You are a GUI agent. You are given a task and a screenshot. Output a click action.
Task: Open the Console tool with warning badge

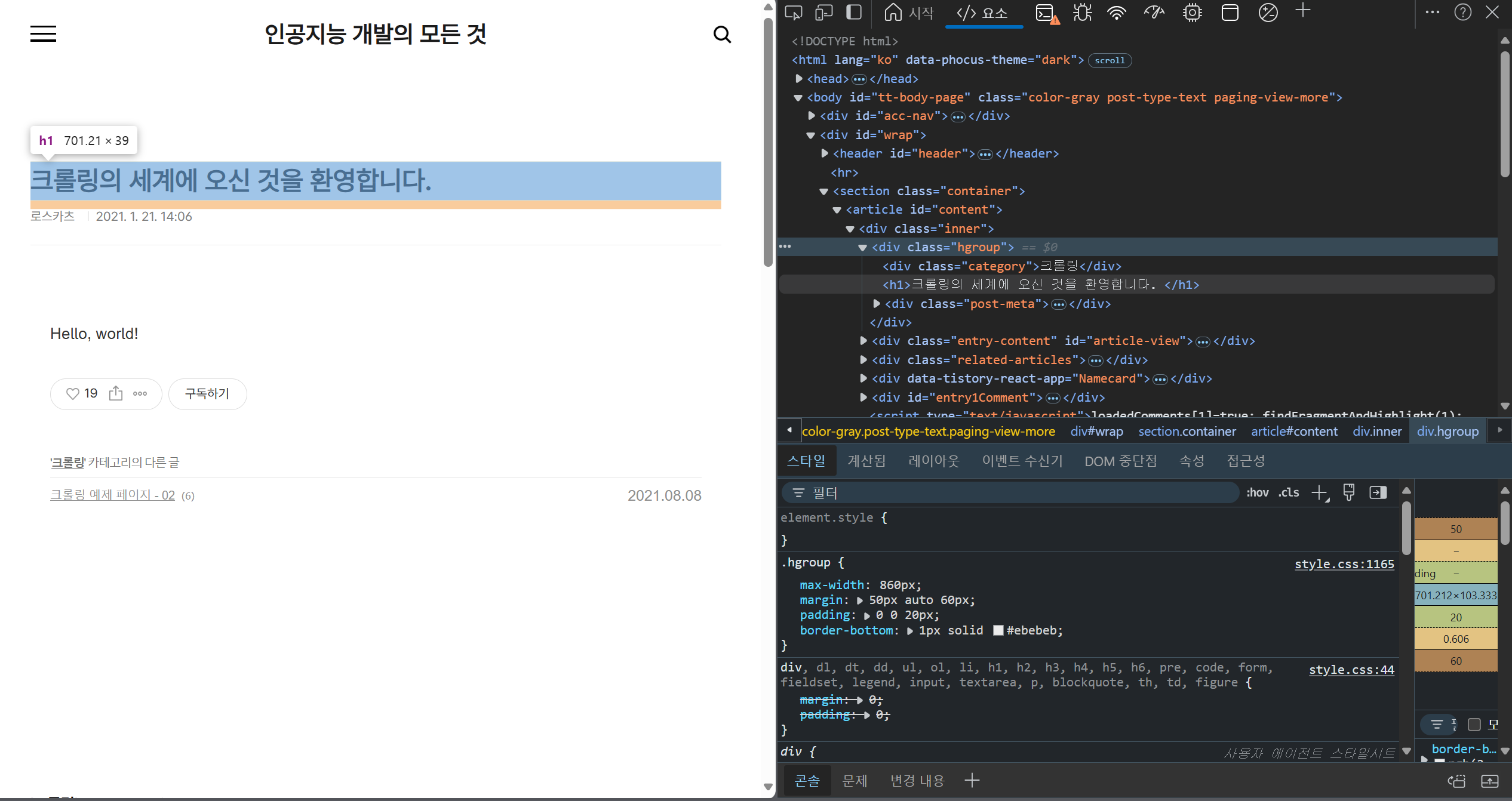[1046, 13]
